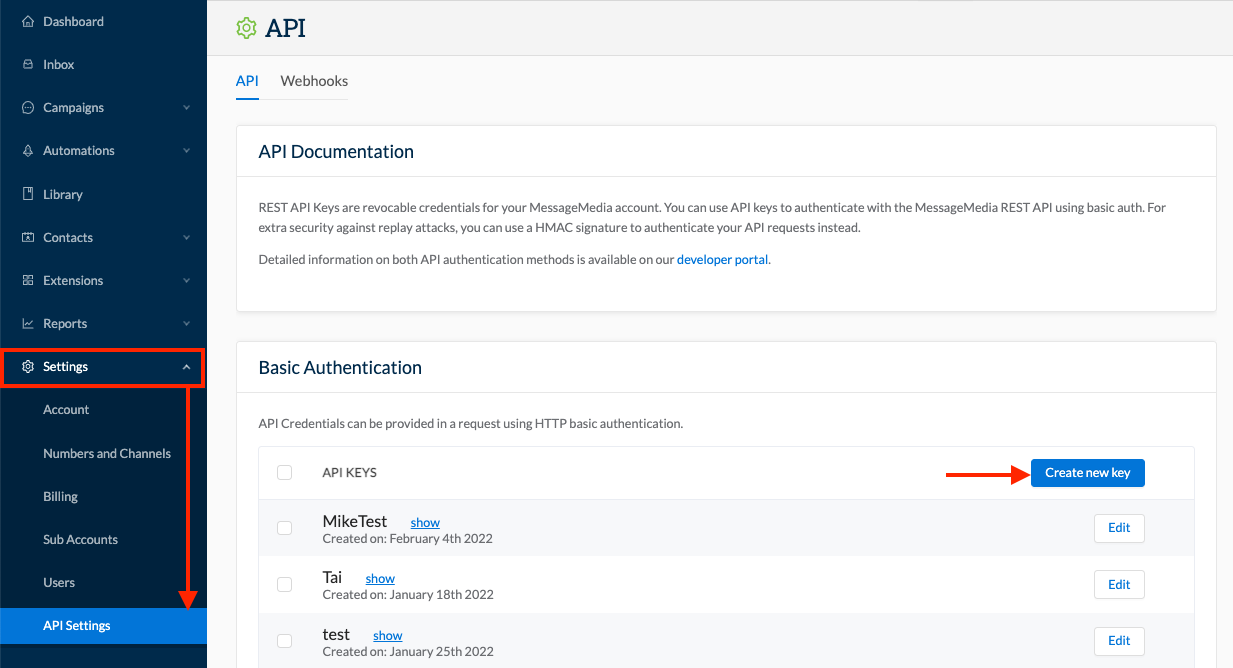Click 'Created on: February 4th 2022' text
1233x668 pixels.
pyautogui.click(x=407, y=538)
